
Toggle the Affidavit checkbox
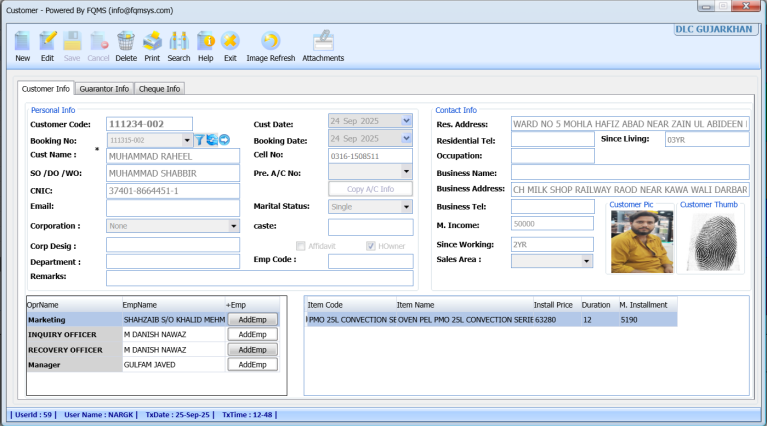pyautogui.click(x=300, y=246)
